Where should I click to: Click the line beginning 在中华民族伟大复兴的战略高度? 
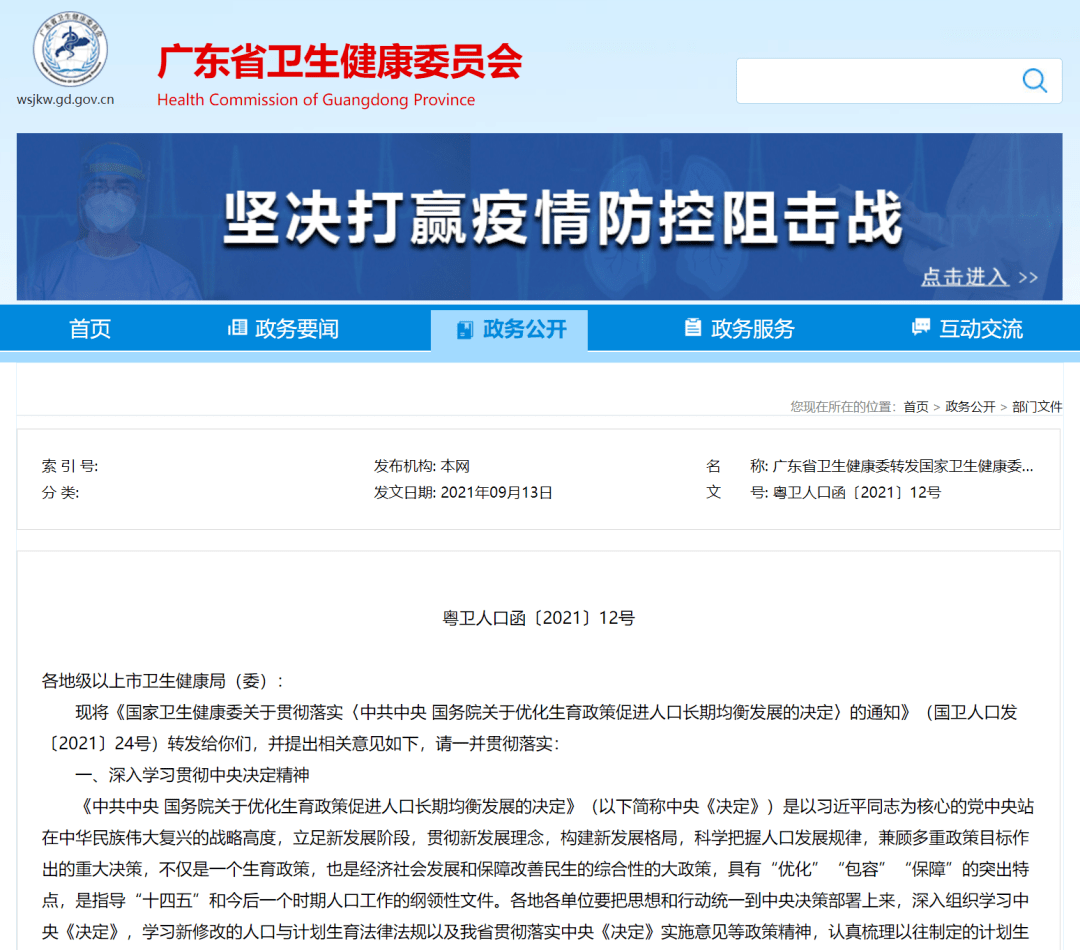point(535,838)
